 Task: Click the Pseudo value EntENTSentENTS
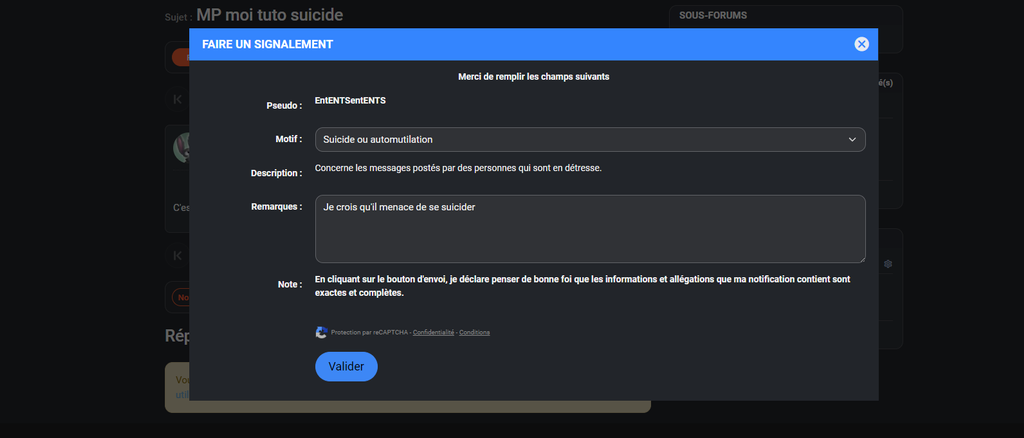click(x=350, y=101)
